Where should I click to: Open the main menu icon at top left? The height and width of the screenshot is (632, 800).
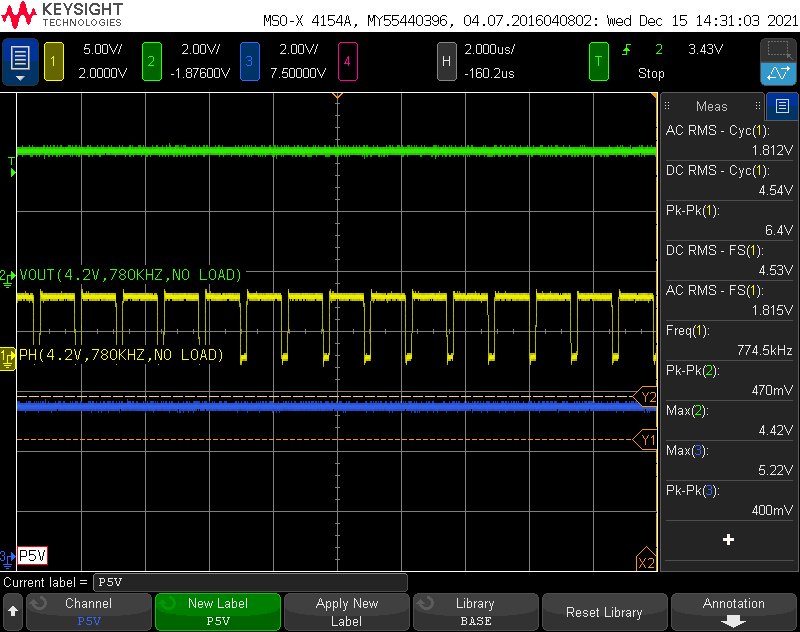click(x=20, y=61)
